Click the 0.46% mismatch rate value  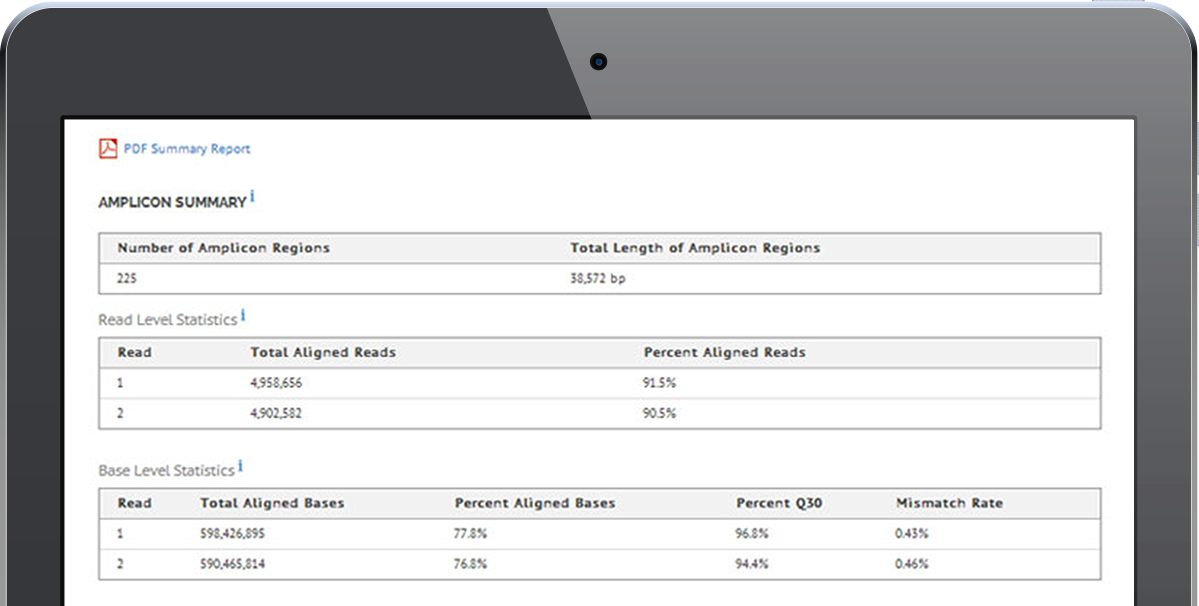(x=911, y=564)
